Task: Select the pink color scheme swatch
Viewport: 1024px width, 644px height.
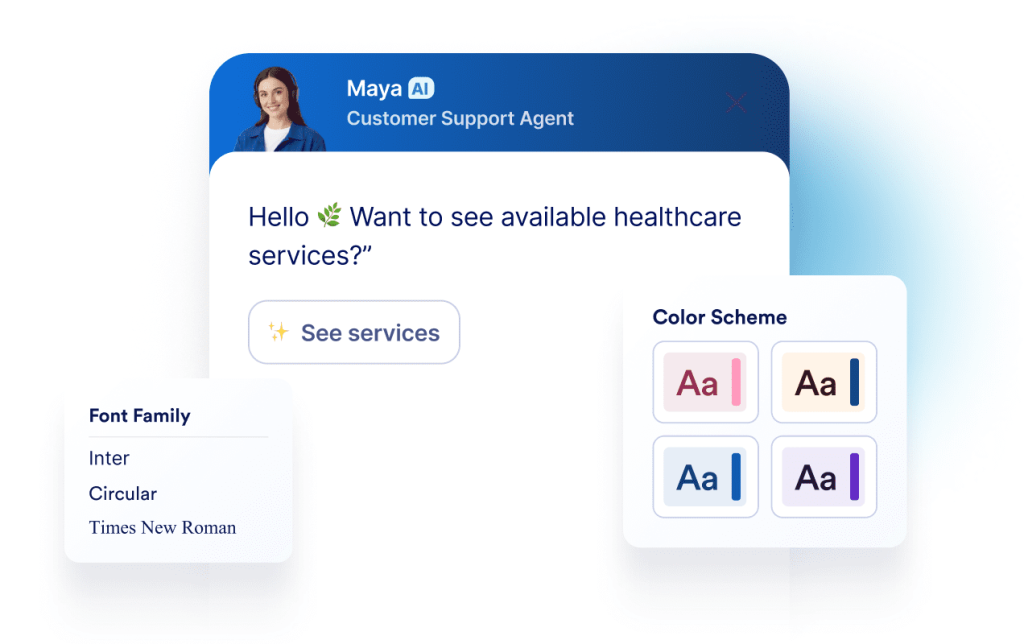Action: pos(706,382)
